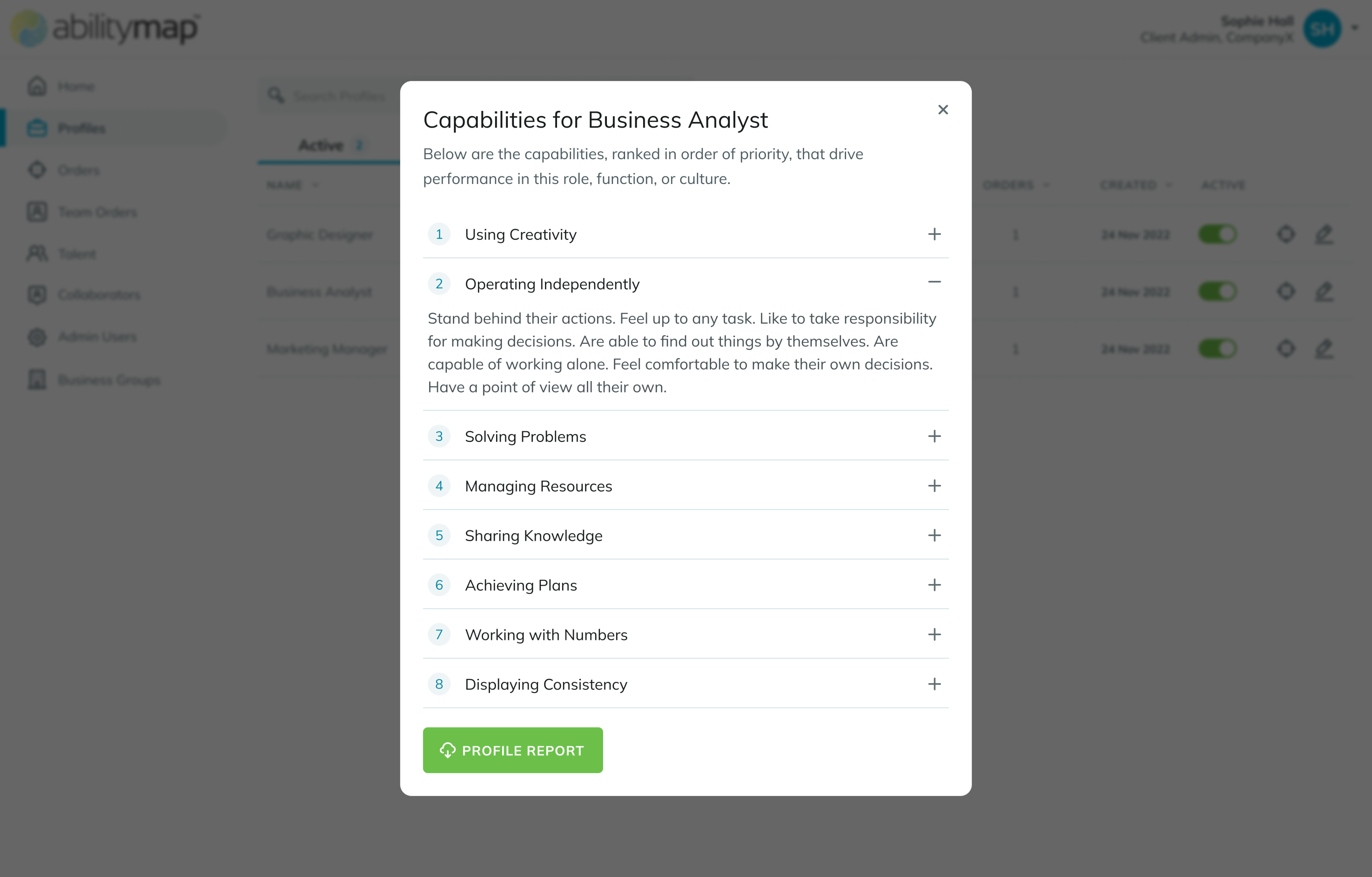Expand the Managing Resources row
This screenshot has height=877, width=1372.
(x=934, y=486)
